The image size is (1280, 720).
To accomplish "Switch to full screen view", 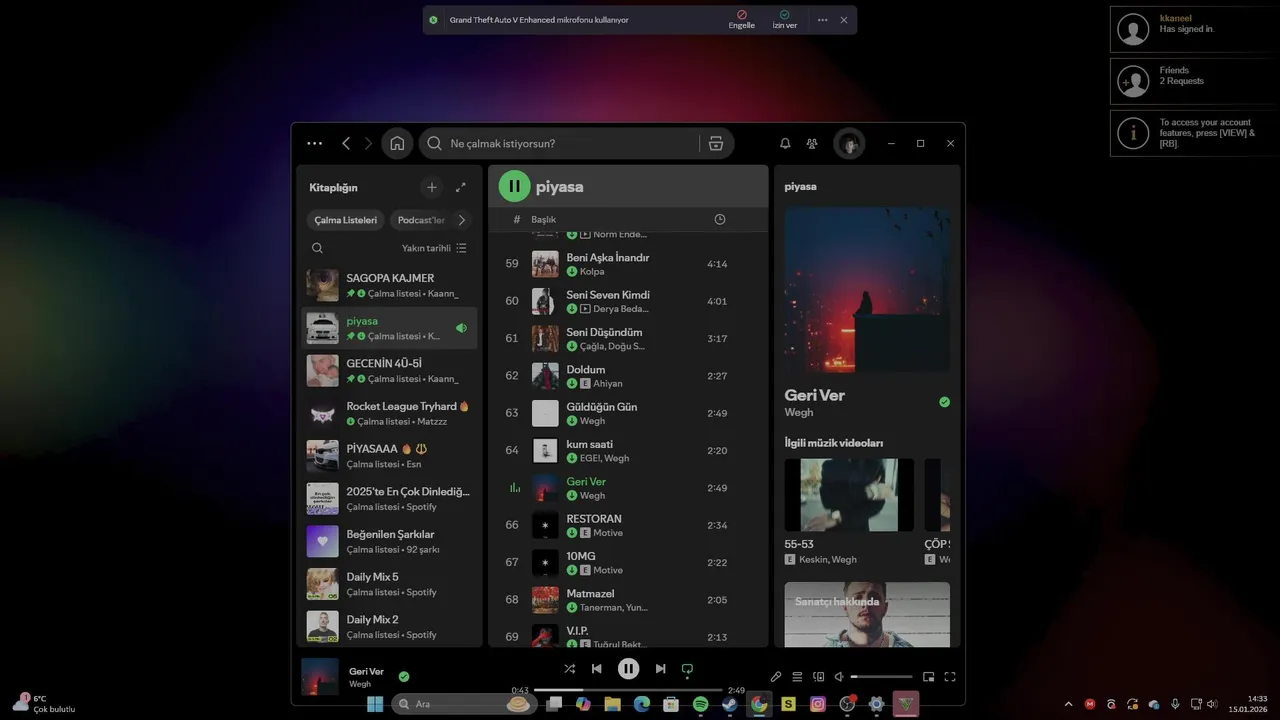I will [x=950, y=677].
